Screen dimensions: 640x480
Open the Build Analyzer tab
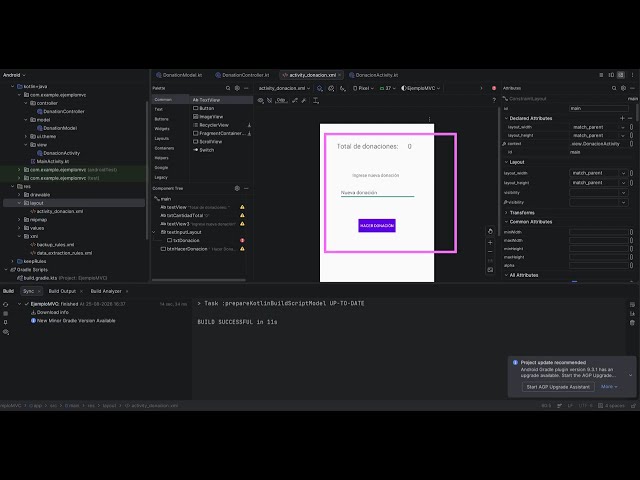[x=106, y=291]
